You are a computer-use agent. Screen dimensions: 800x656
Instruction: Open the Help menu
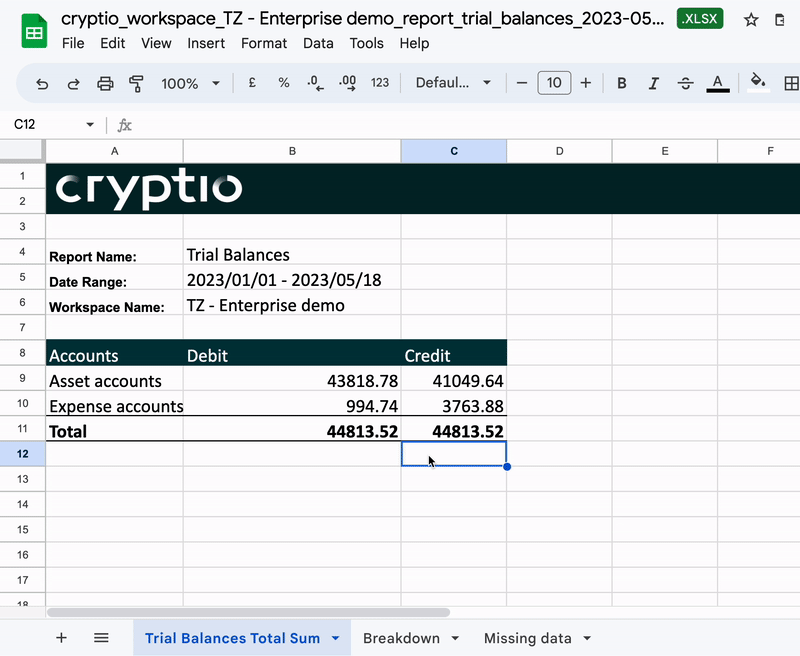(414, 43)
